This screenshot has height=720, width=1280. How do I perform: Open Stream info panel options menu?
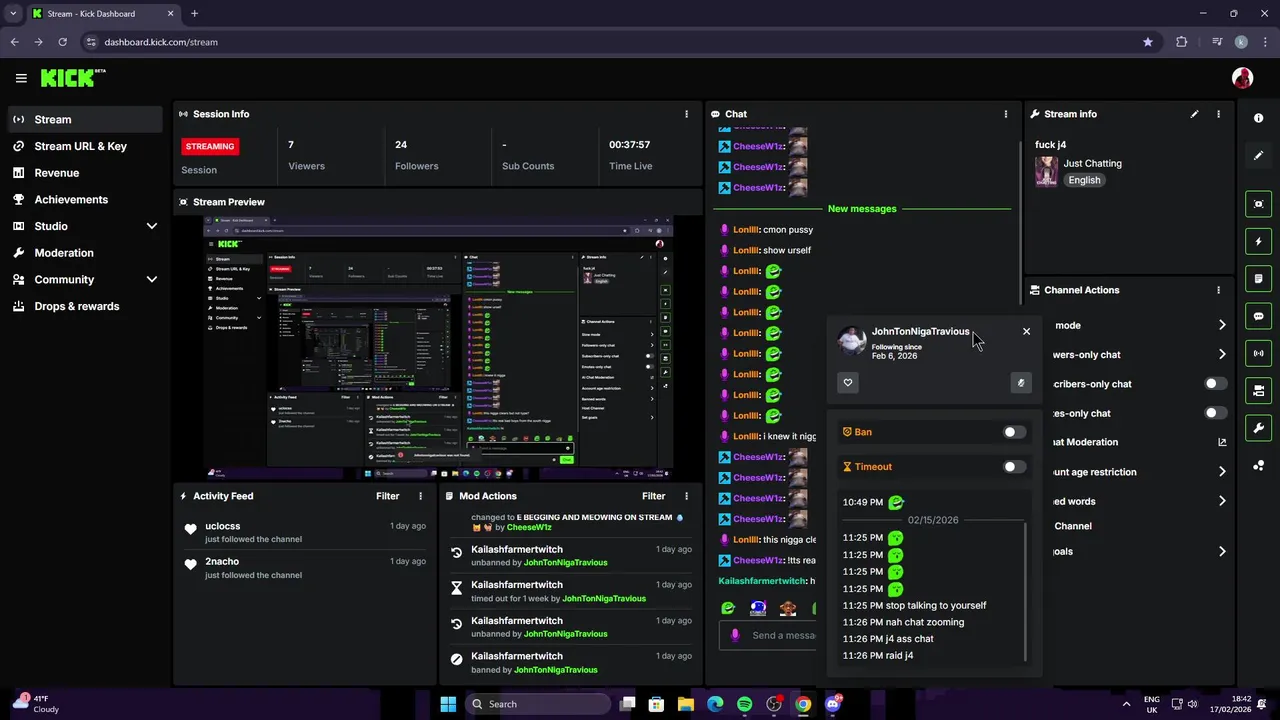coord(1218,114)
